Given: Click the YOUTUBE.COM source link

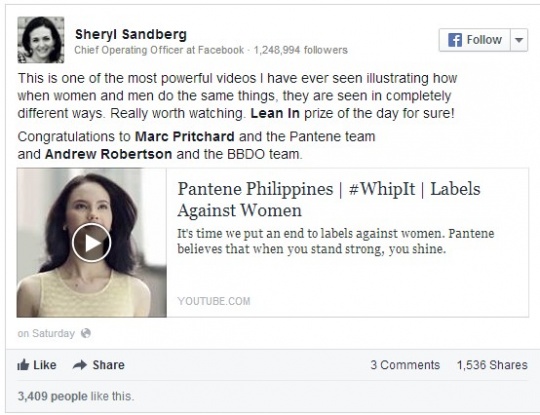Looking at the screenshot, I should tap(214, 301).
